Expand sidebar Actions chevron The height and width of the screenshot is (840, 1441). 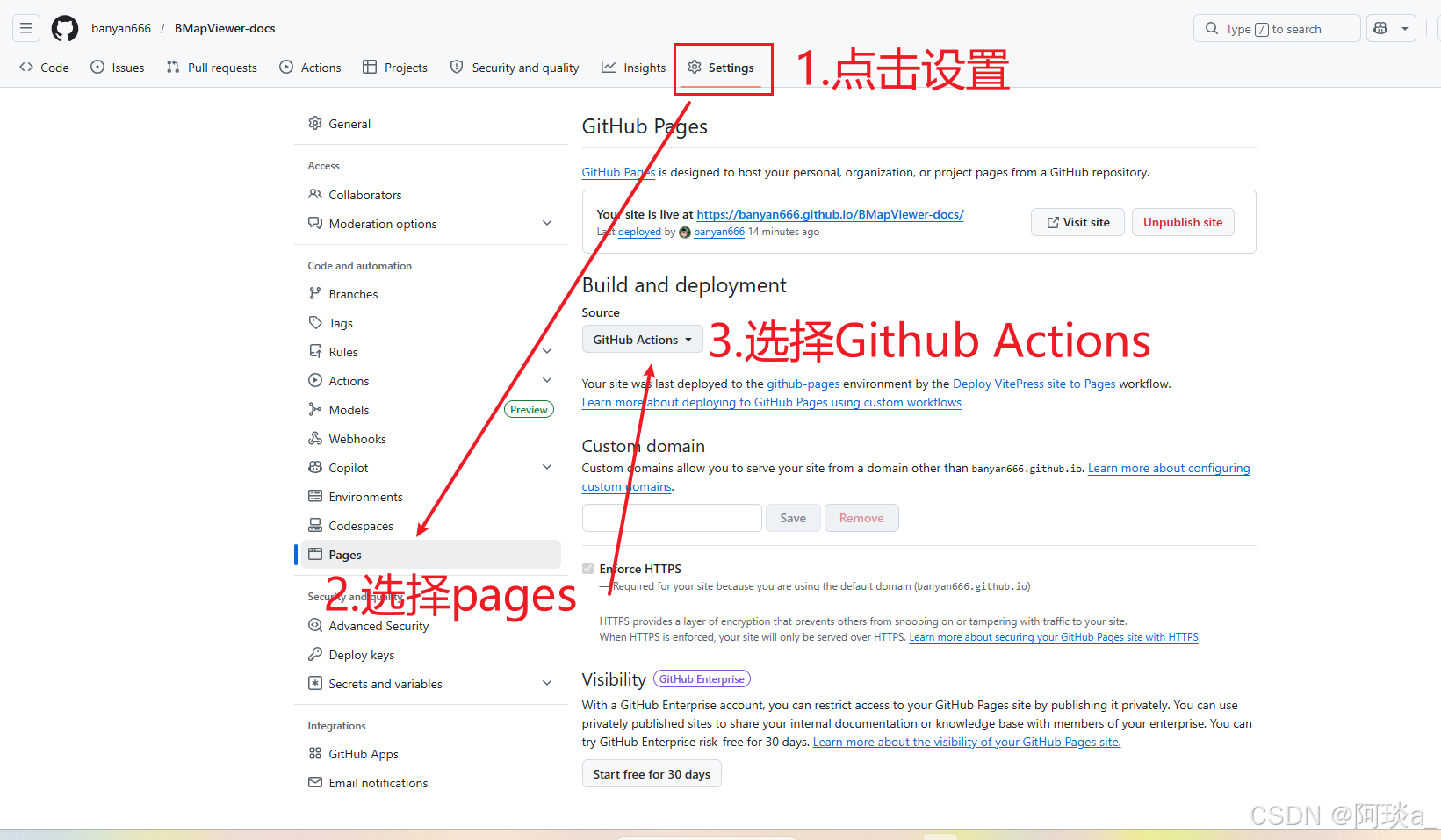tap(547, 381)
